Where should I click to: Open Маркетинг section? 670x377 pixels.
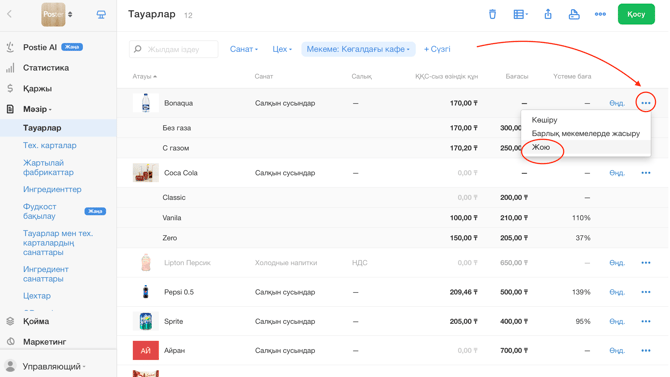44,342
